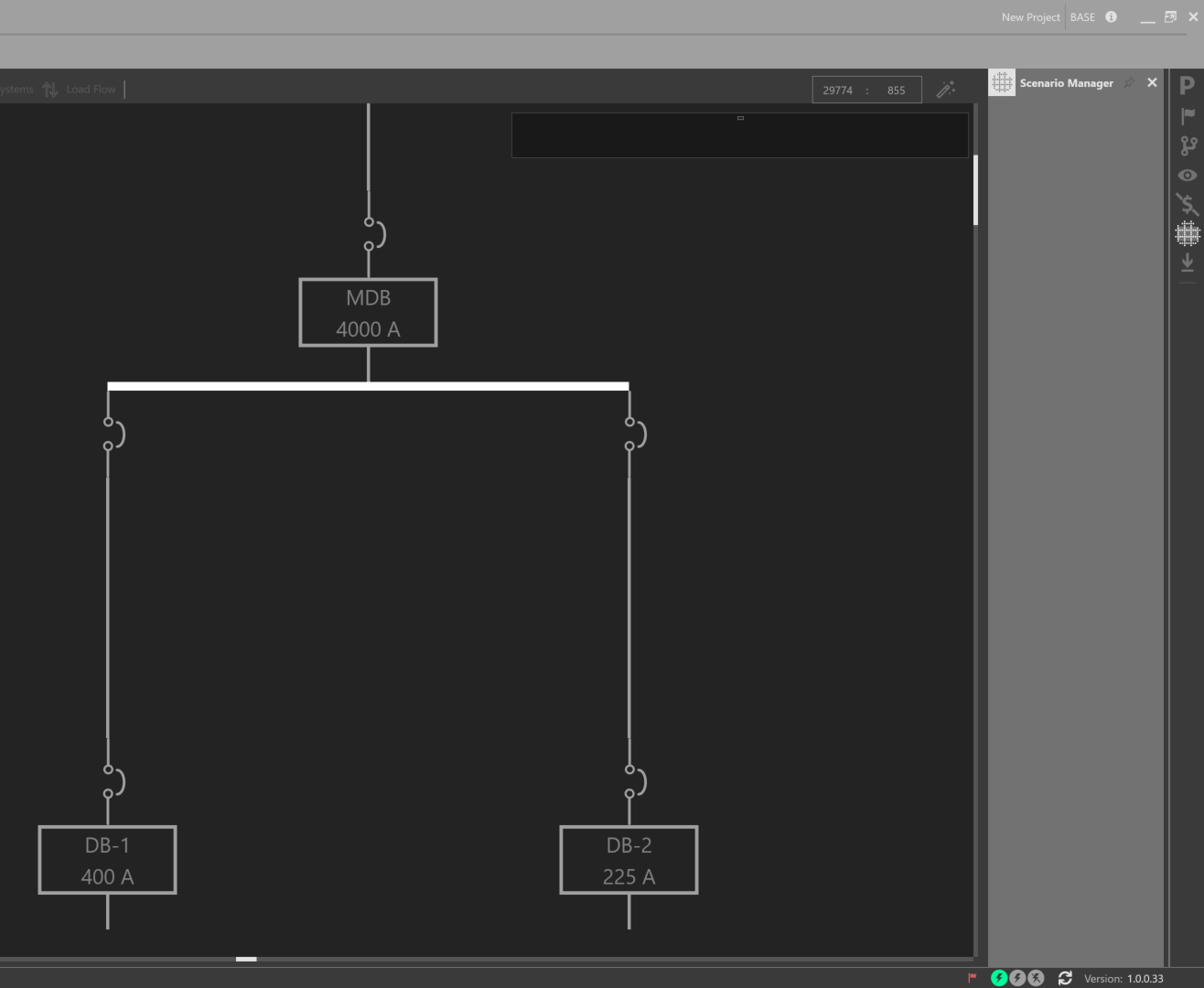Image resolution: width=1204 pixels, height=988 pixels.
Task: Select the Load Flow tab
Action: click(x=91, y=89)
